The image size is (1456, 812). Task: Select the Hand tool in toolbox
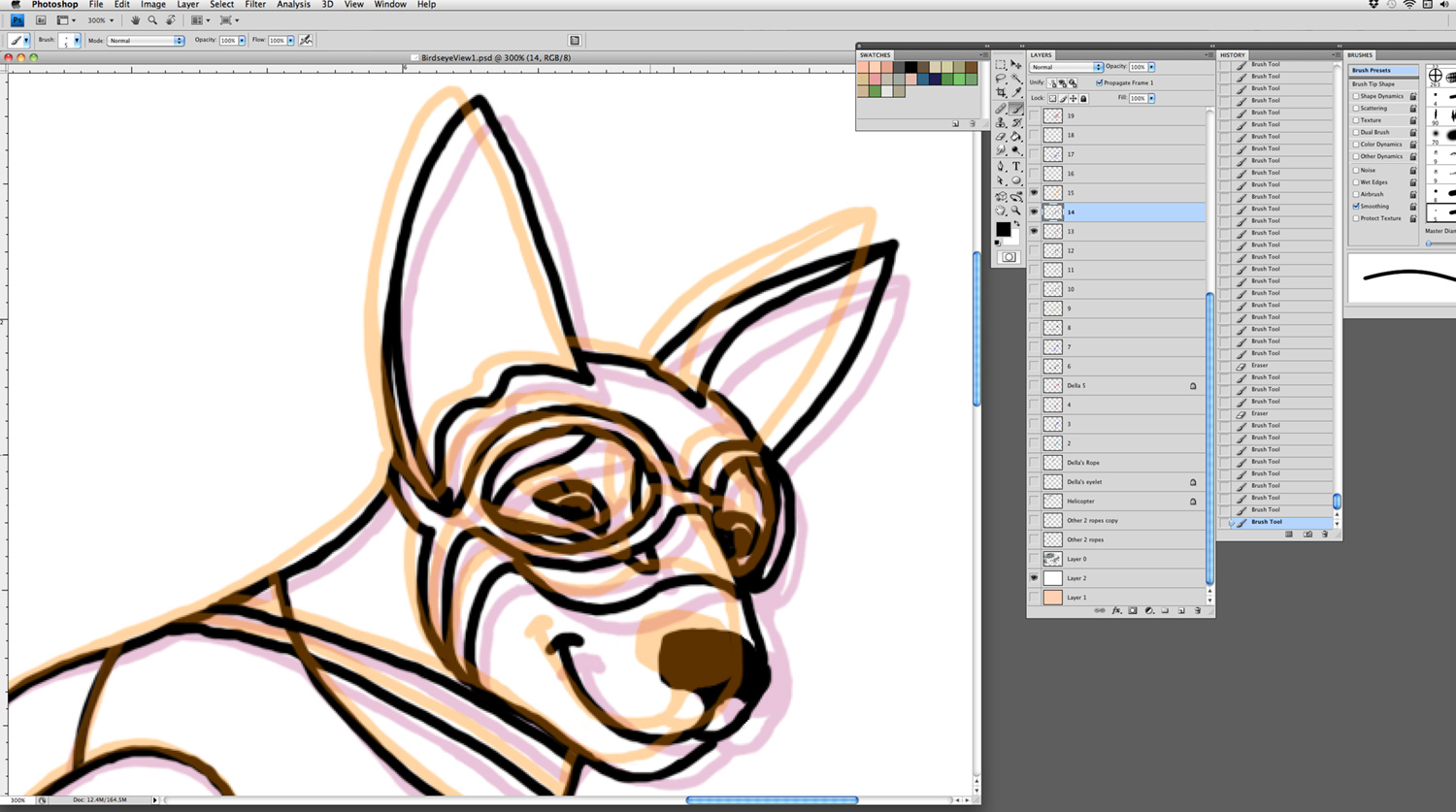1000,211
